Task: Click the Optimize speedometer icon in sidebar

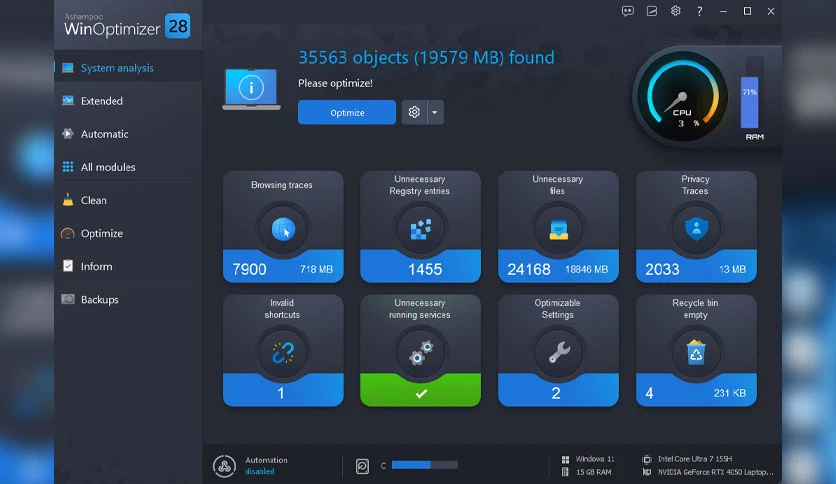Action: coord(68,233)
